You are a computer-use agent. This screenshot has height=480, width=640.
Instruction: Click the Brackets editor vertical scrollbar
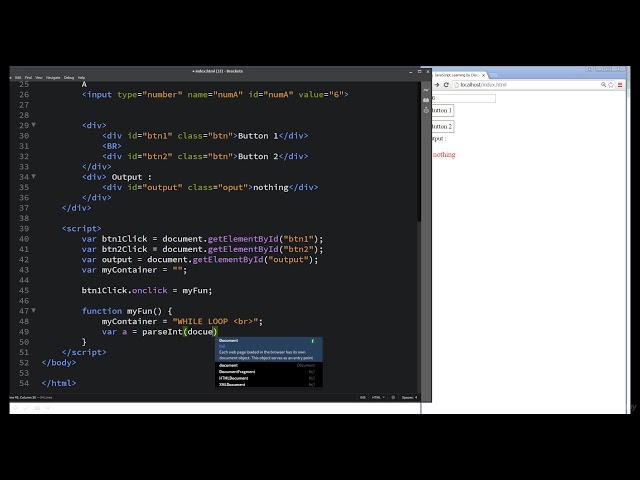(x=419, y=151)
